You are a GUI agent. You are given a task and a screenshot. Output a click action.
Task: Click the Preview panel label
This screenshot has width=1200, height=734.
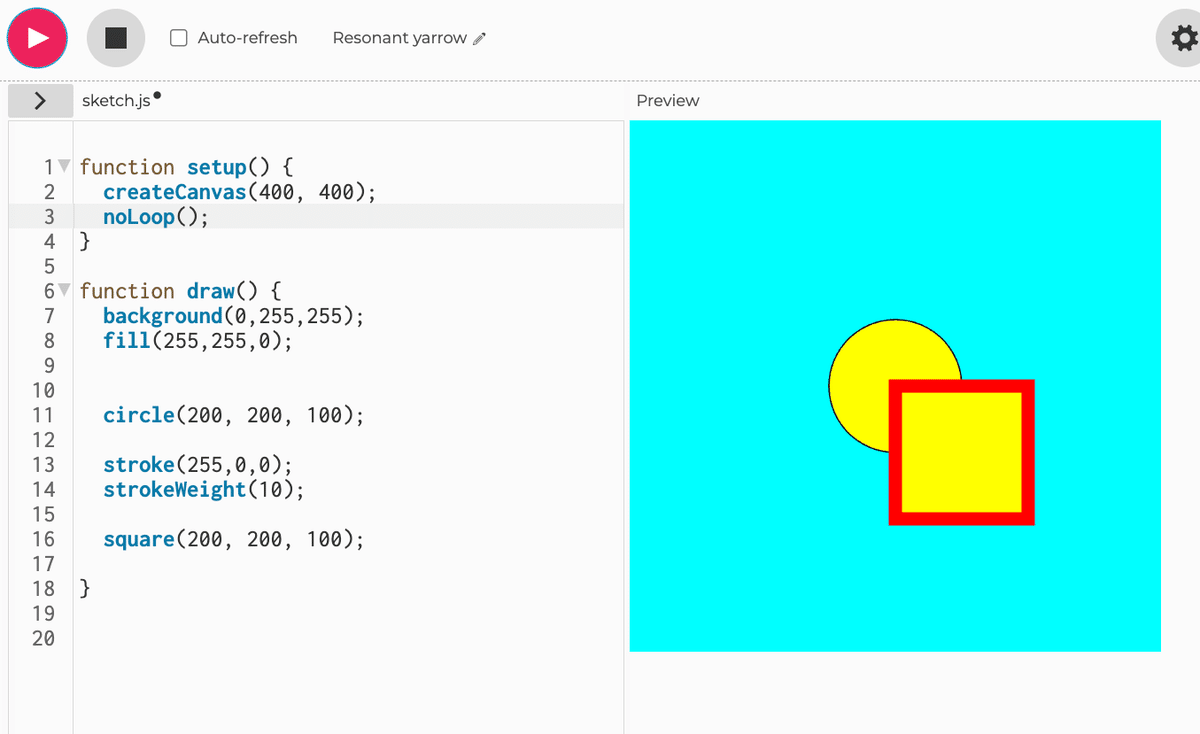(667, 100)
